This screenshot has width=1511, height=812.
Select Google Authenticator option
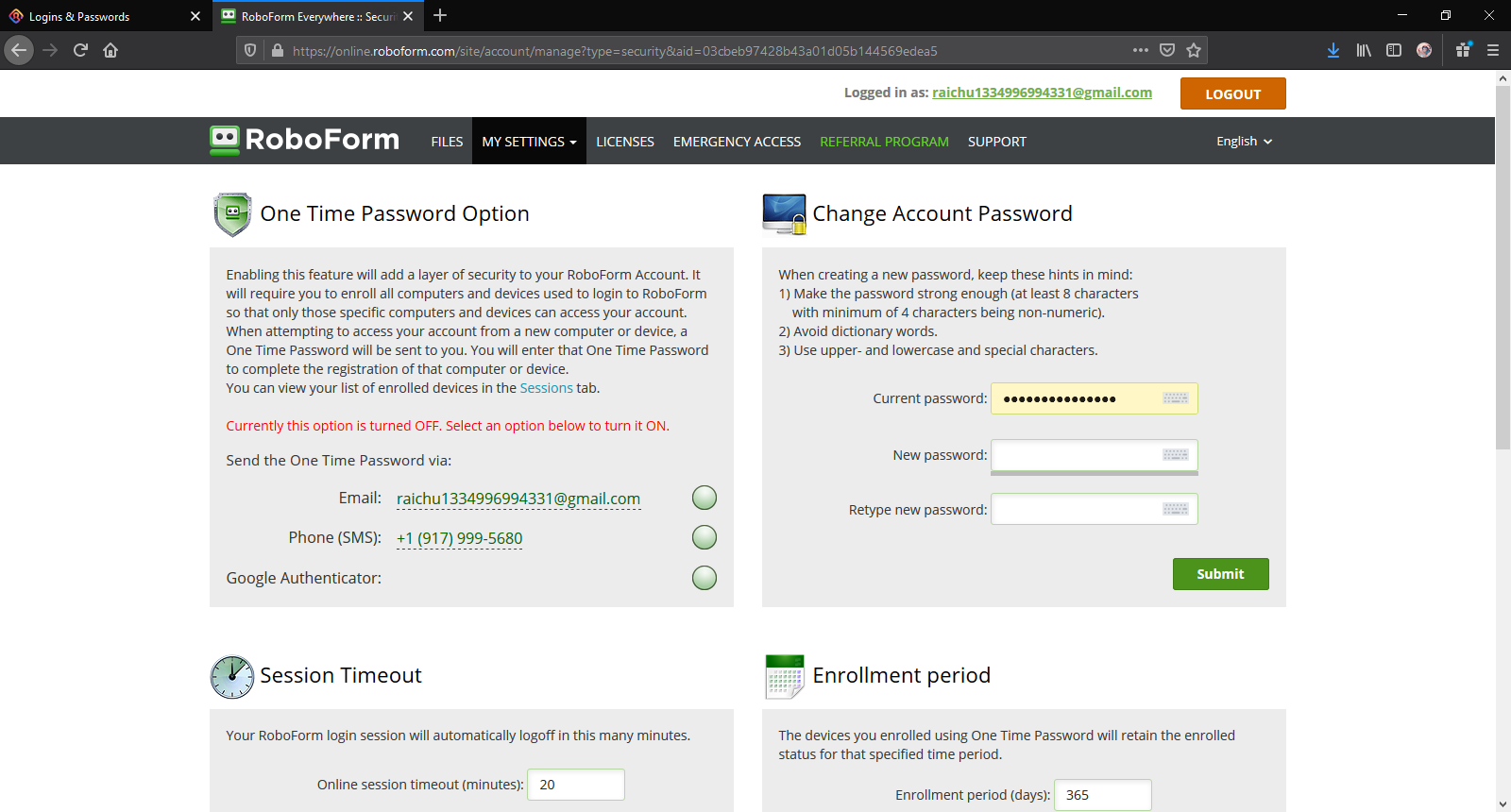tap(705, 578)
